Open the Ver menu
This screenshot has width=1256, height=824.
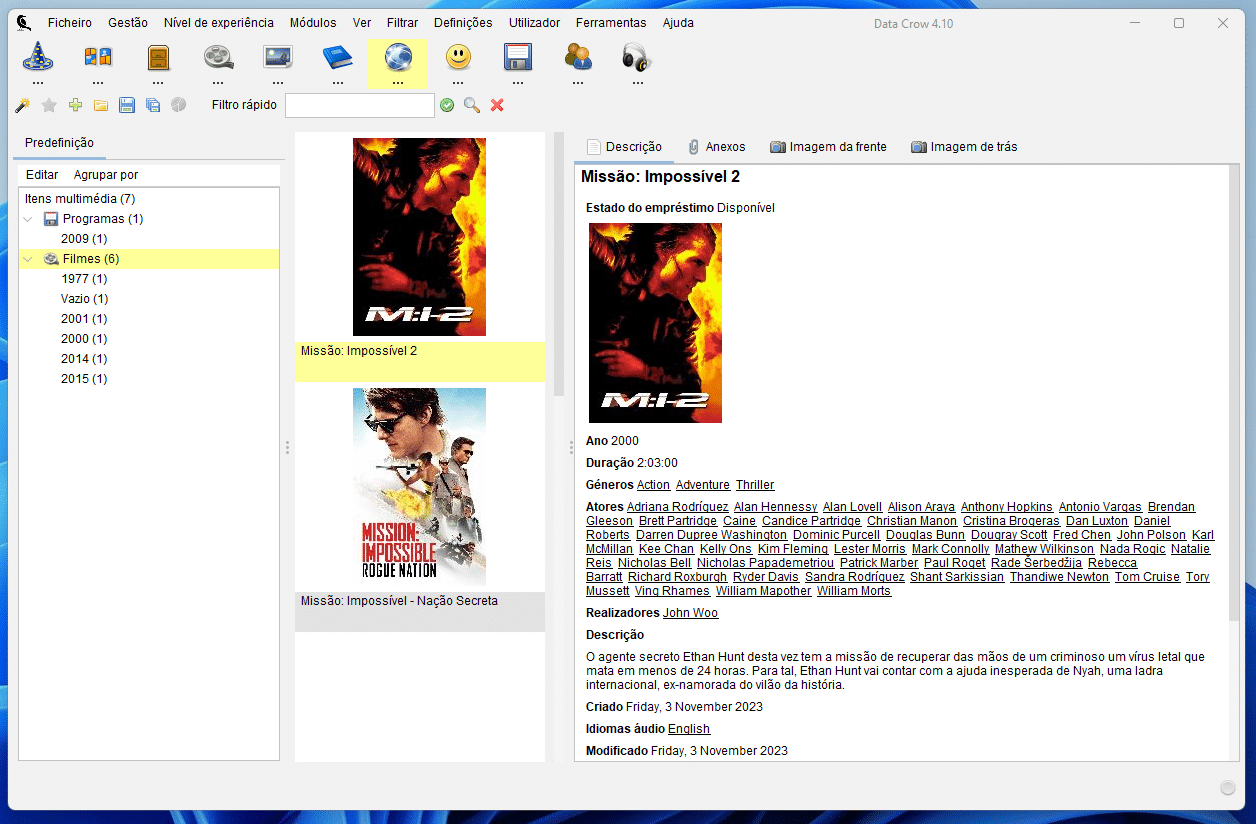[362, 23]
